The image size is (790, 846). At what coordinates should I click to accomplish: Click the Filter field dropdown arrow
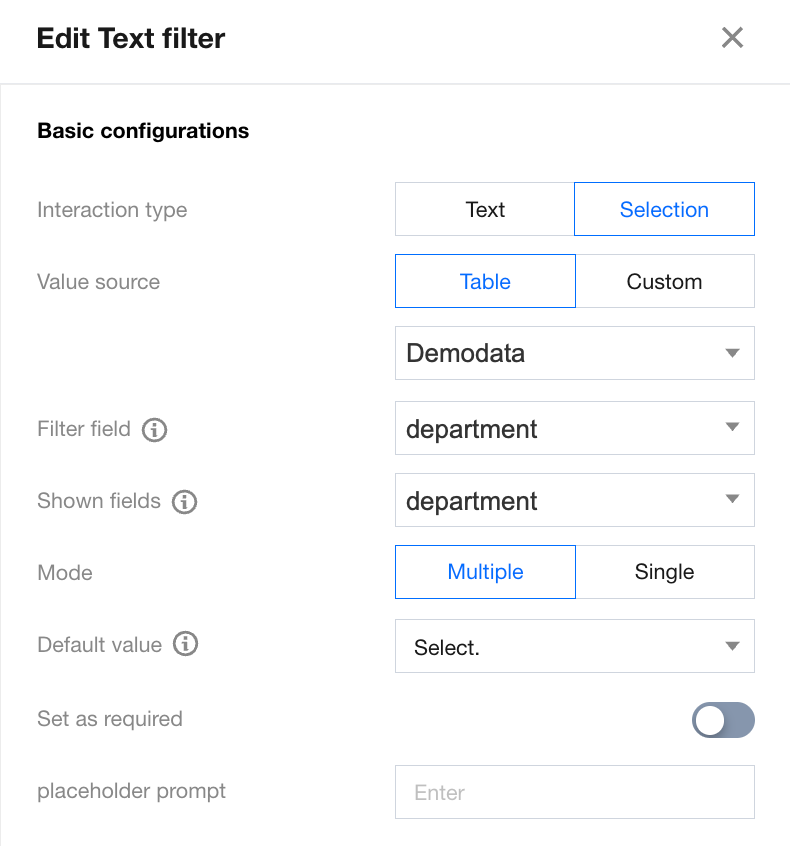point(732,428)
